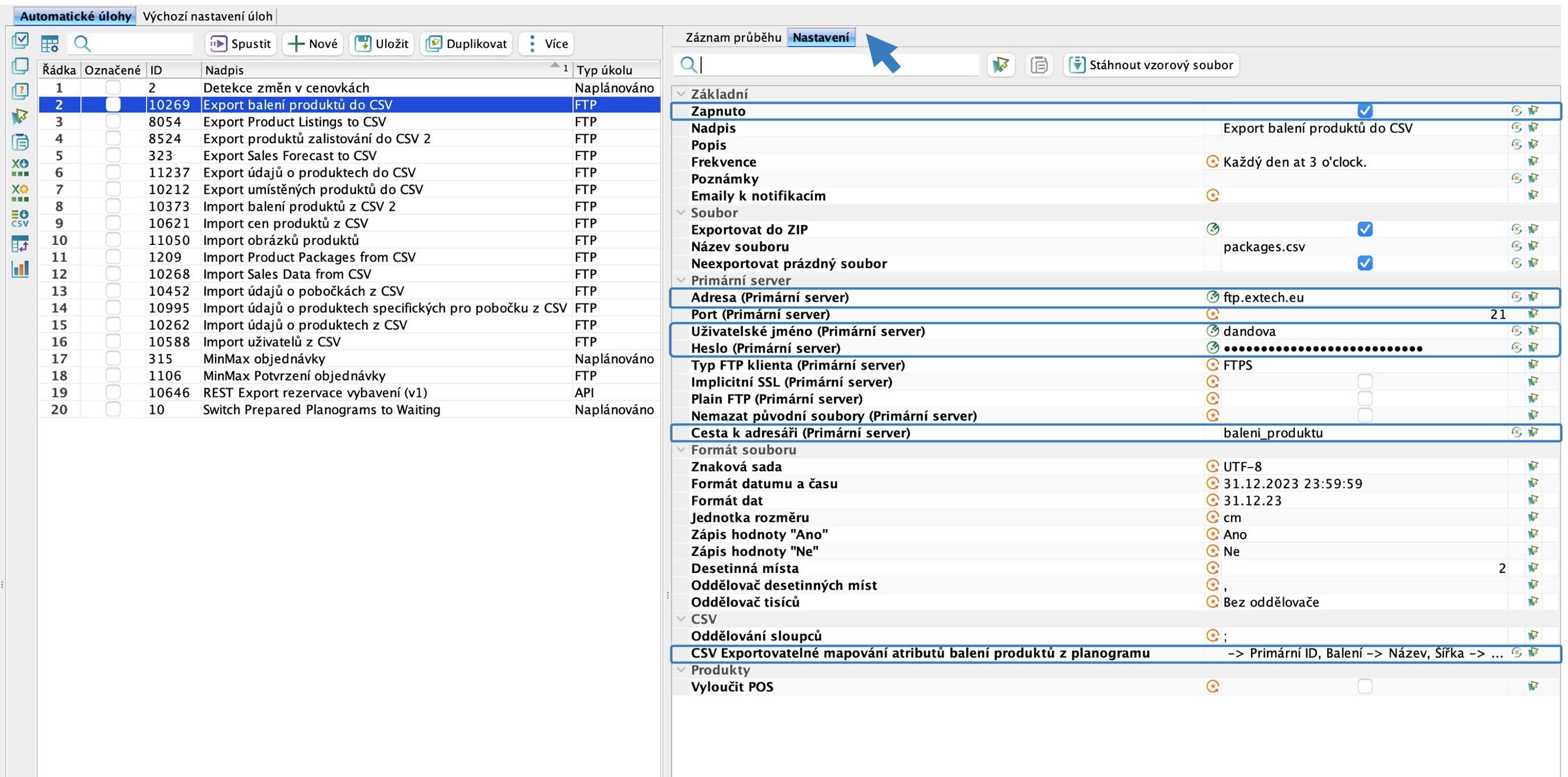Click the cursor selection icon in left sidebar

click(x=20, y=116)
